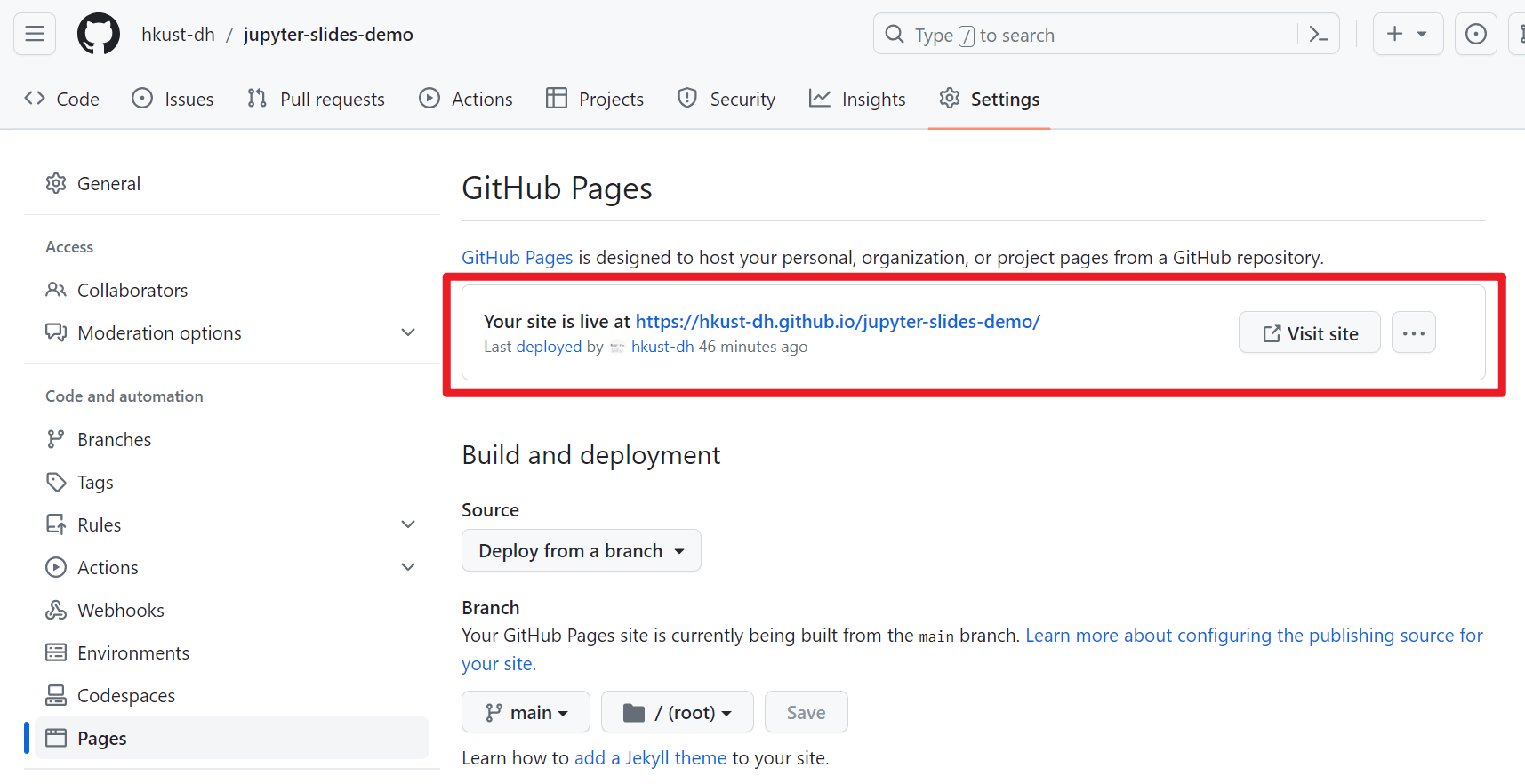Switch to the Security tab
Screen dimensions: 1525x784
click(726, 99)
